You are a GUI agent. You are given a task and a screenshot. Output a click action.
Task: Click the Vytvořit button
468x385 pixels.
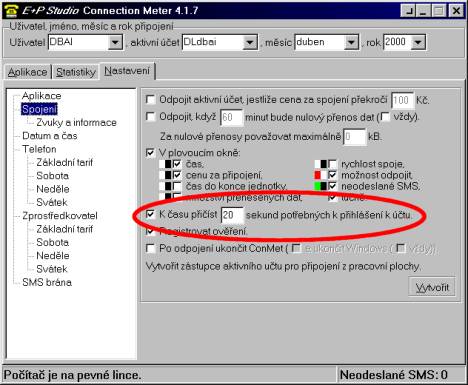(432, 287)
